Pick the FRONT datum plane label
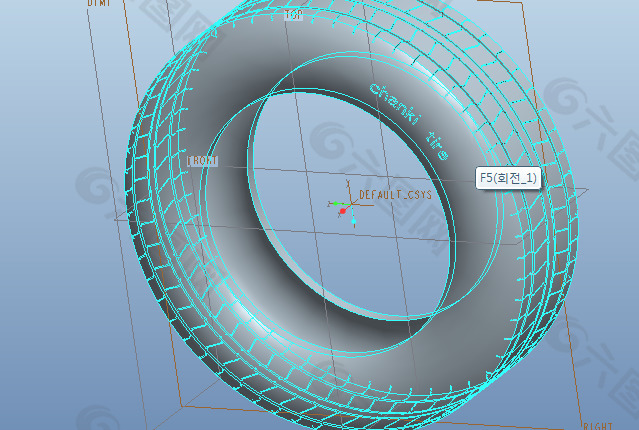 click(x=202, y=160)
